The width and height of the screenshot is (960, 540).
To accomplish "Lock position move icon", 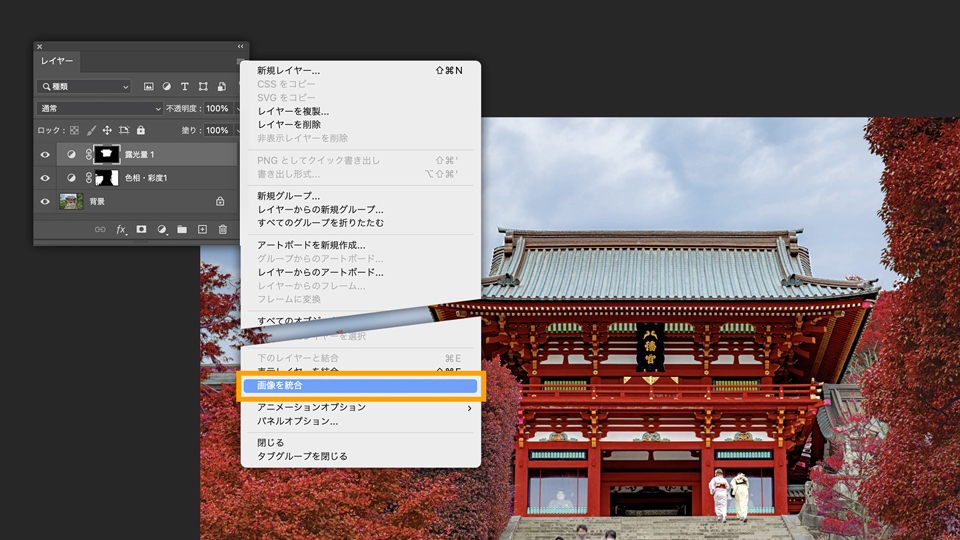I will click(107, 130).
